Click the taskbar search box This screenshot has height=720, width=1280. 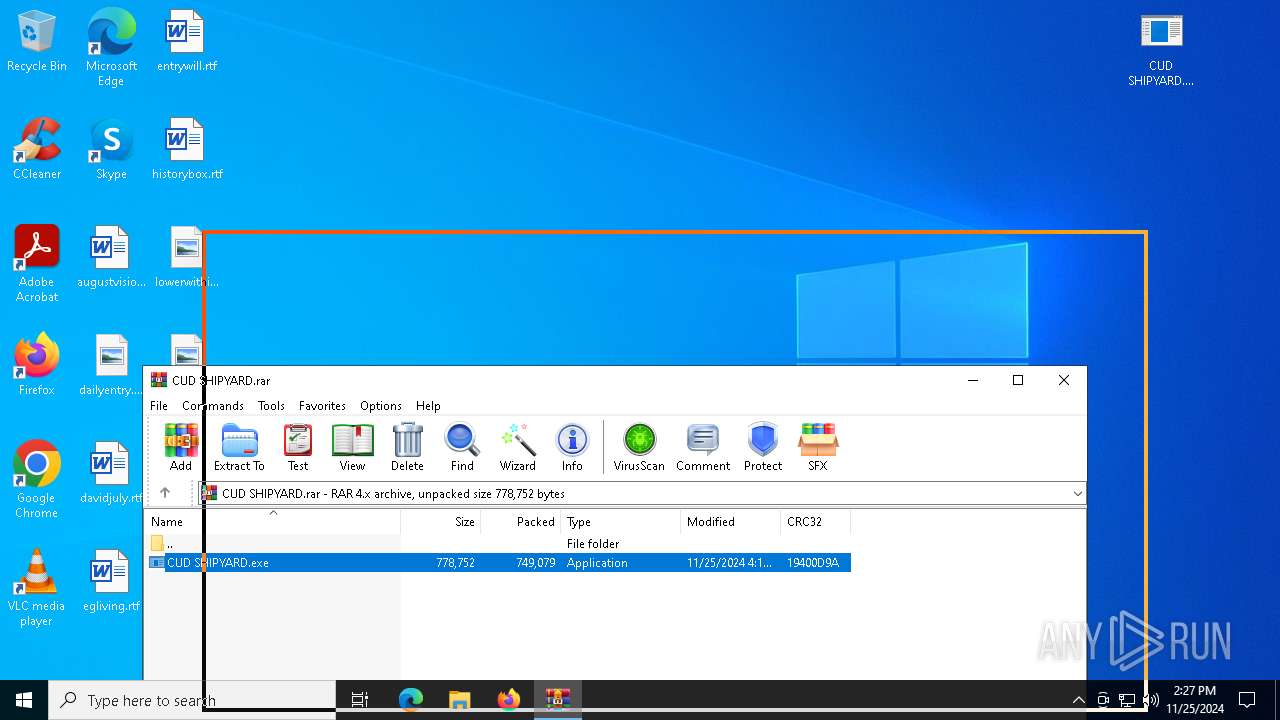(x=192, y=700)
